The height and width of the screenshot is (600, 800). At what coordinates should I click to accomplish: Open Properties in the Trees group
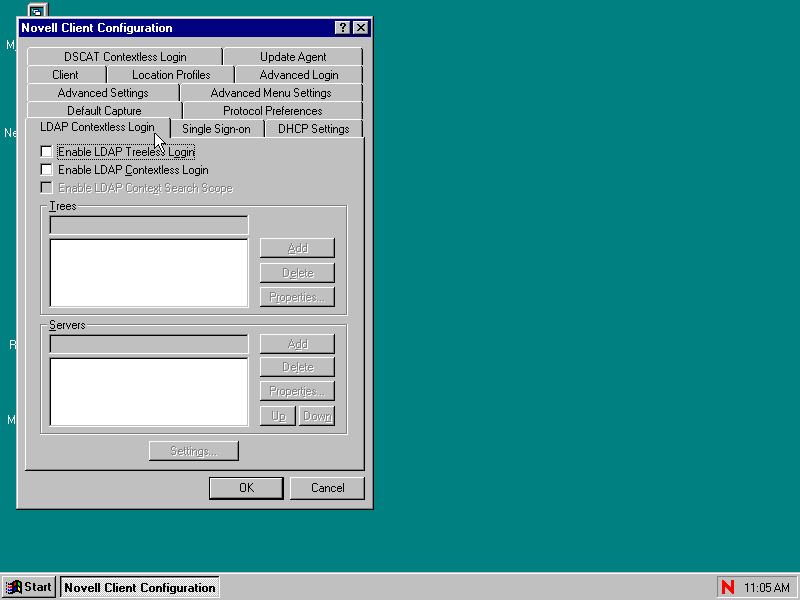(297, 297)
